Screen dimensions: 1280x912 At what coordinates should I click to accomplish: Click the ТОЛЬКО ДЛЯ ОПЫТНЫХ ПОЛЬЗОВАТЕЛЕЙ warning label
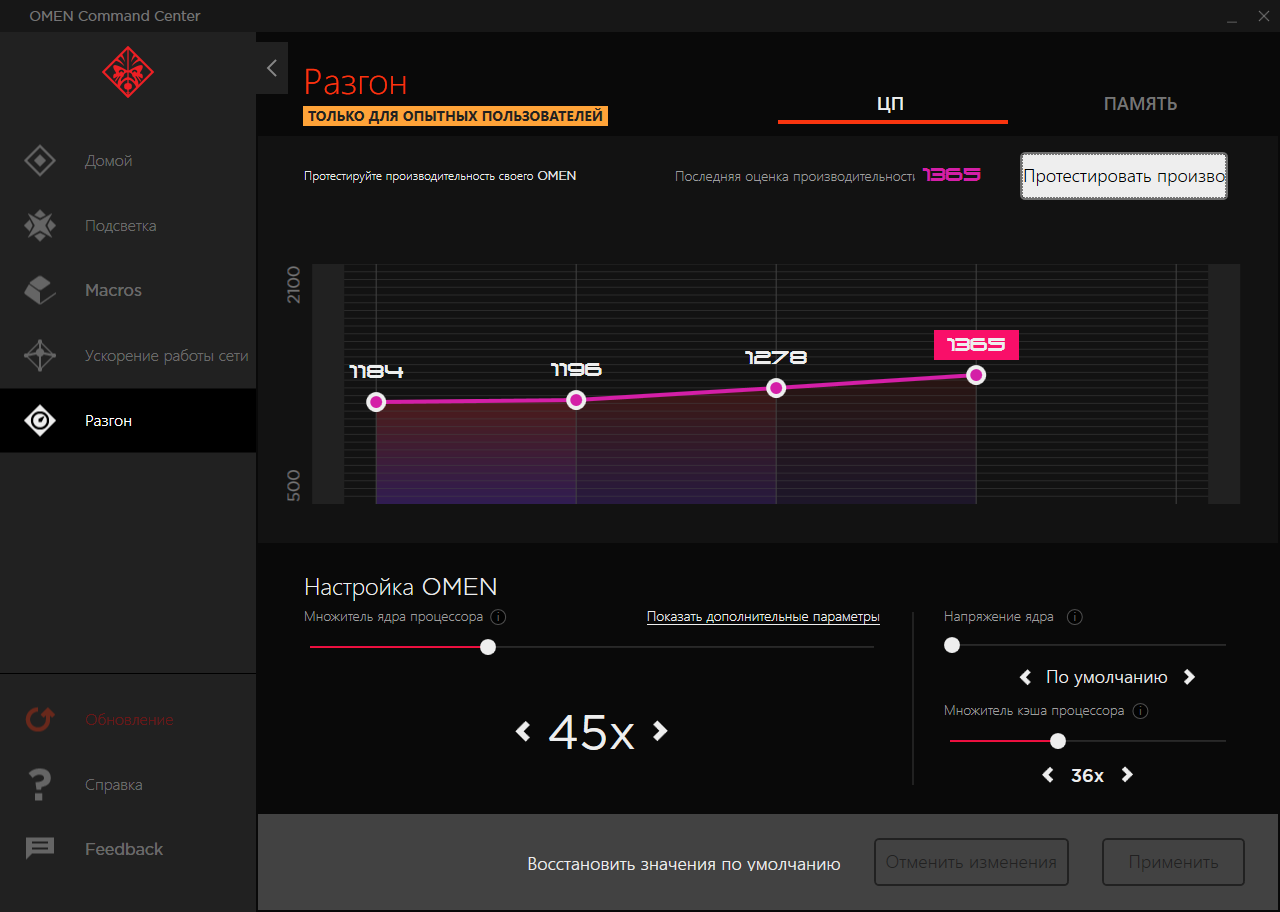click(x=456, y=116)
